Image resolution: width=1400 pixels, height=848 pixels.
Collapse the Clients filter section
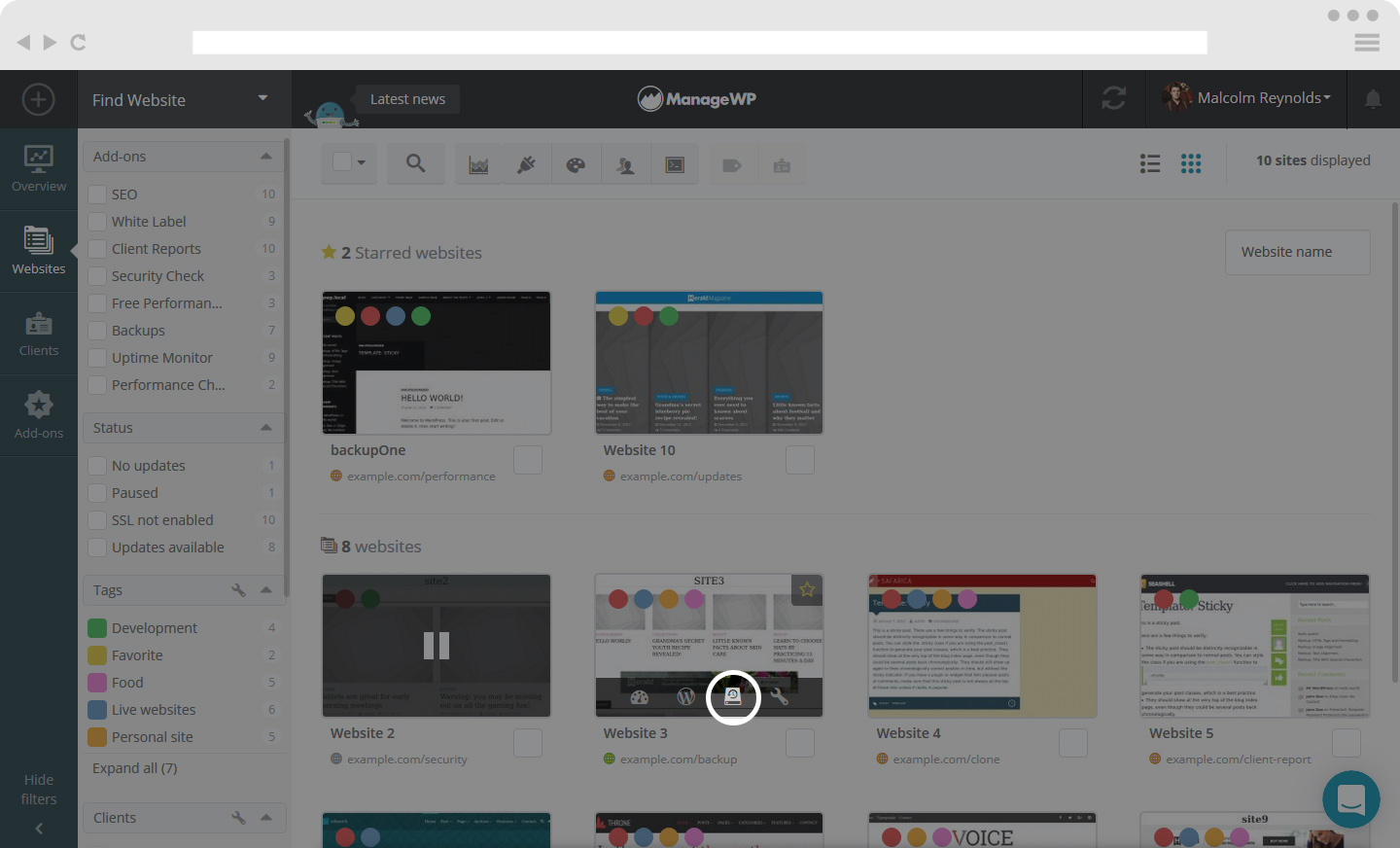point(266,817)
